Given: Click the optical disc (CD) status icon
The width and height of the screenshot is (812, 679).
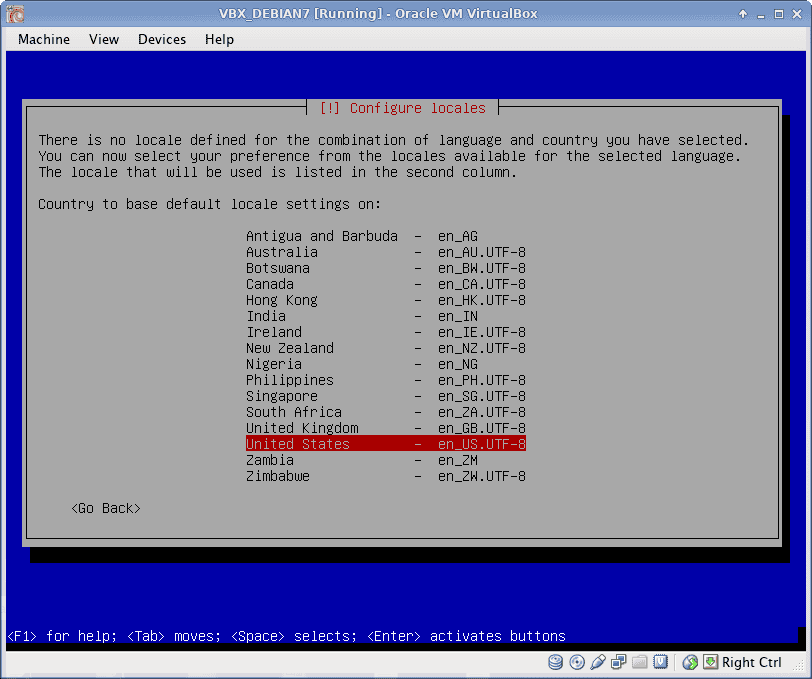Looking at the screenshot, I should coord(577,662).
